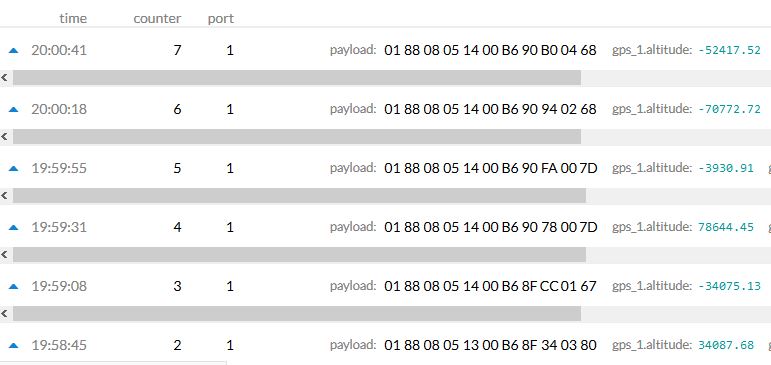The height and width of the screenshot is (365, 771).
Task: Collapse the 19:59:08 message row arrow
Action: [14, 286]
